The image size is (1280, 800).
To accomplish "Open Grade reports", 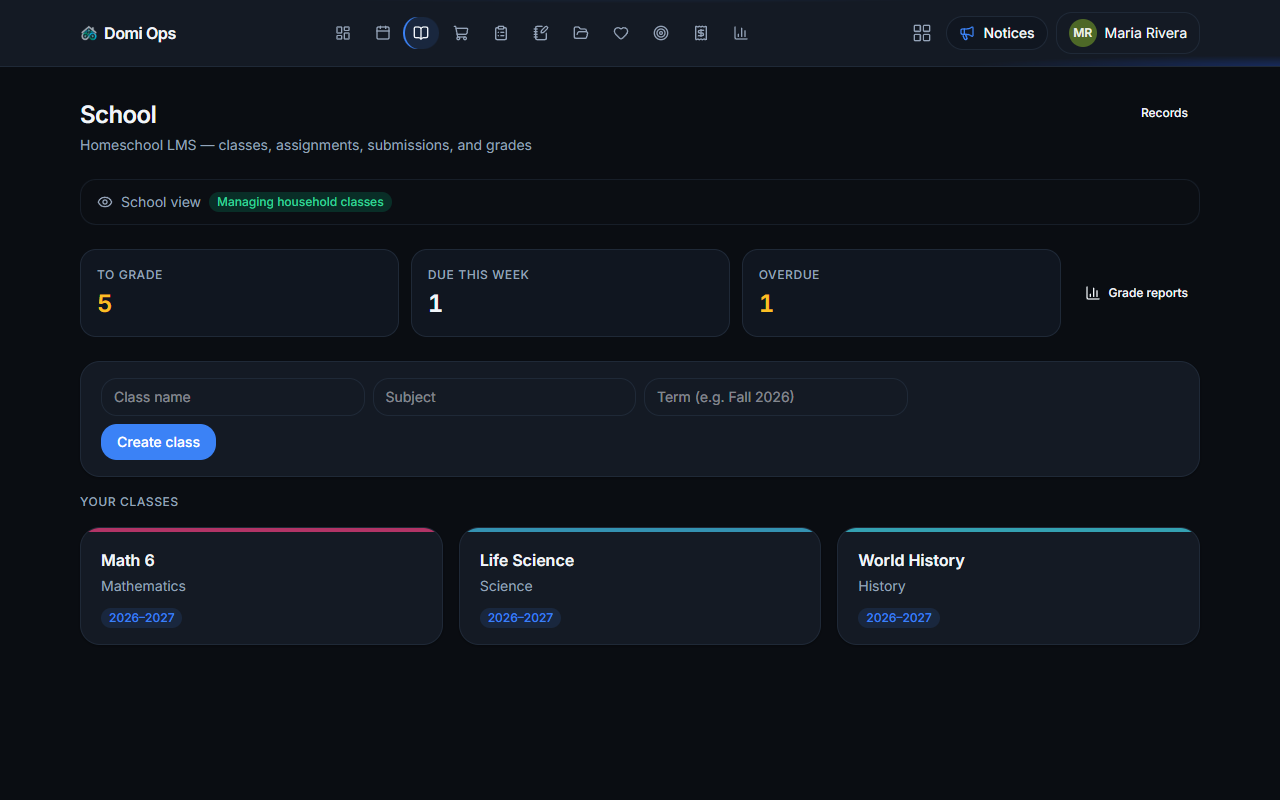I will (x=1137, y=293).
